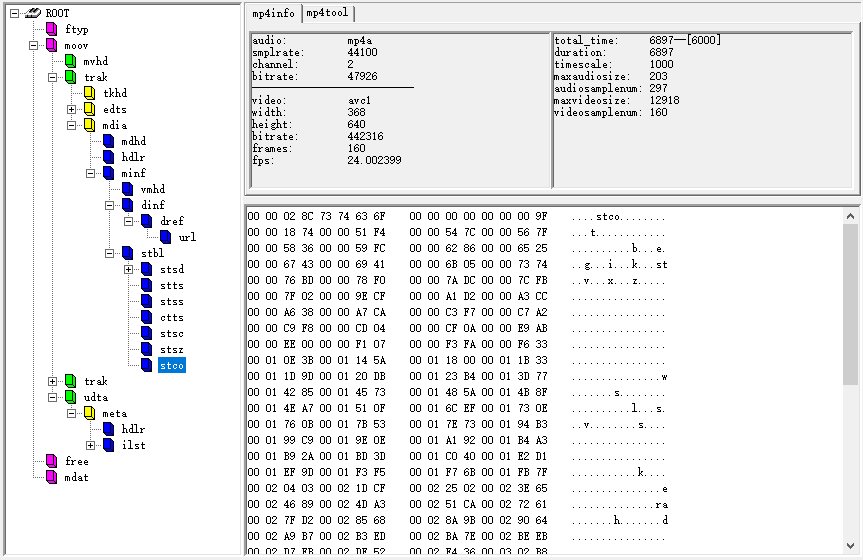
Task: Open the mp4tool tab
Action: [327, 13]
